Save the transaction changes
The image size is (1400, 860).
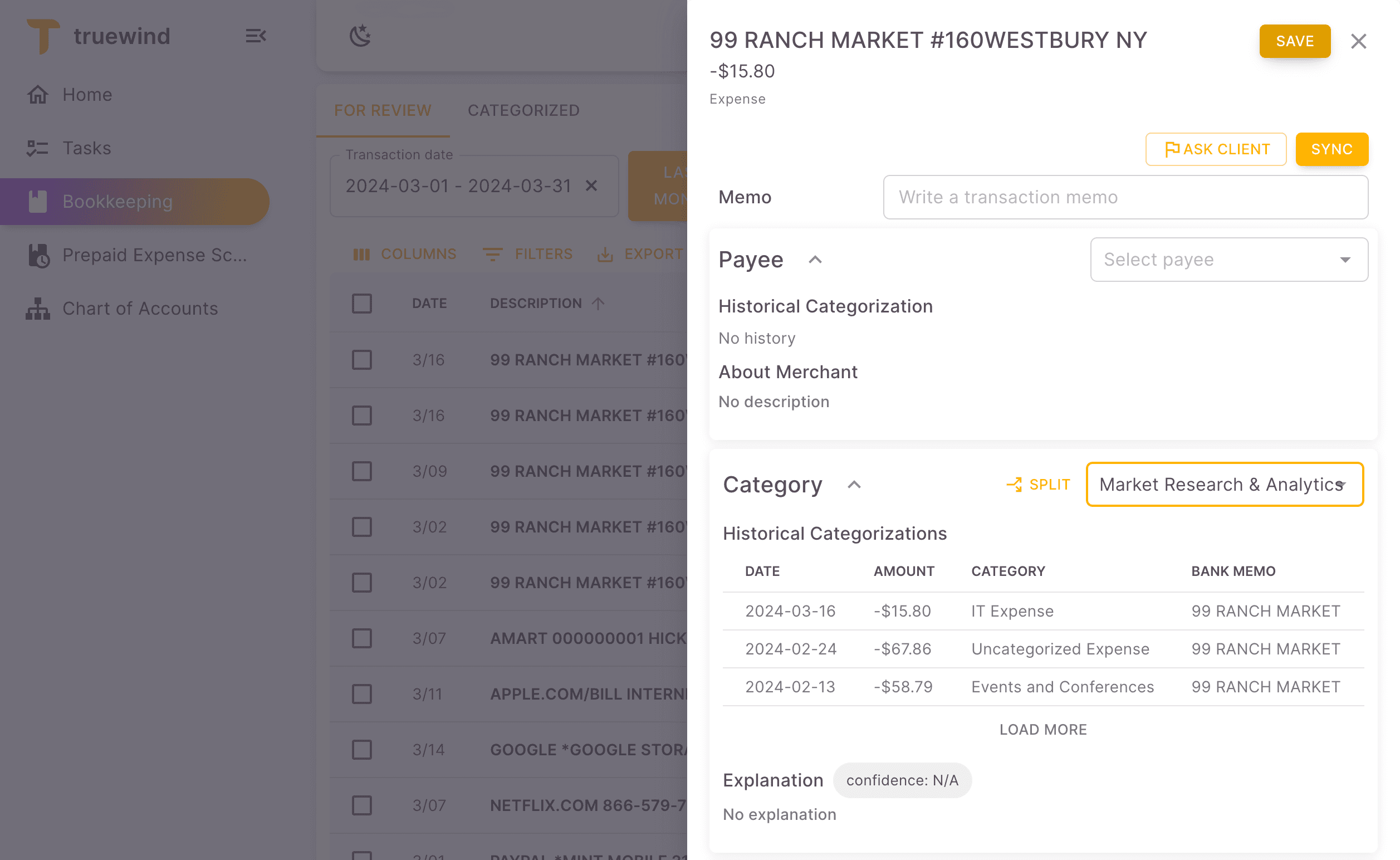pyautogui.click(x=1294, y=41)
